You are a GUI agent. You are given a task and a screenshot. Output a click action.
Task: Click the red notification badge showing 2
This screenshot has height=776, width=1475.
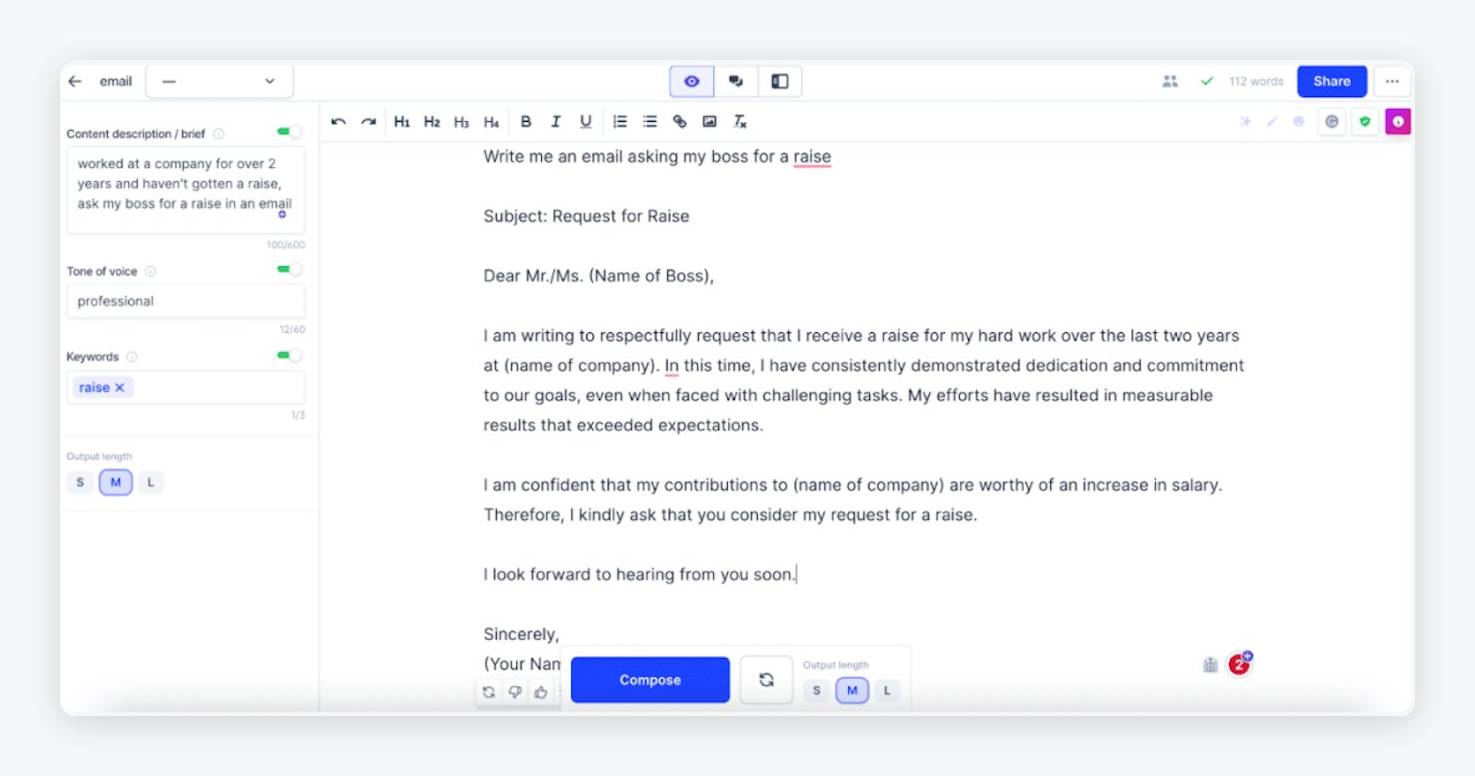pos(1240,664)
